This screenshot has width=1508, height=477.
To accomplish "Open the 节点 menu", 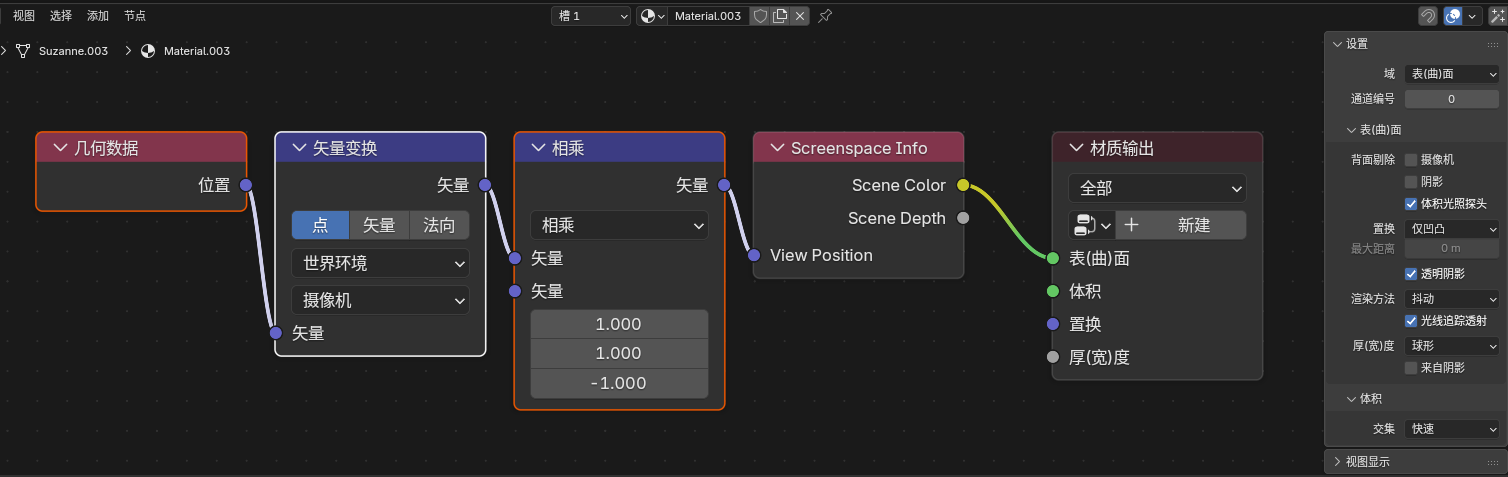I will pyautogui.click(x=135, y=16).
